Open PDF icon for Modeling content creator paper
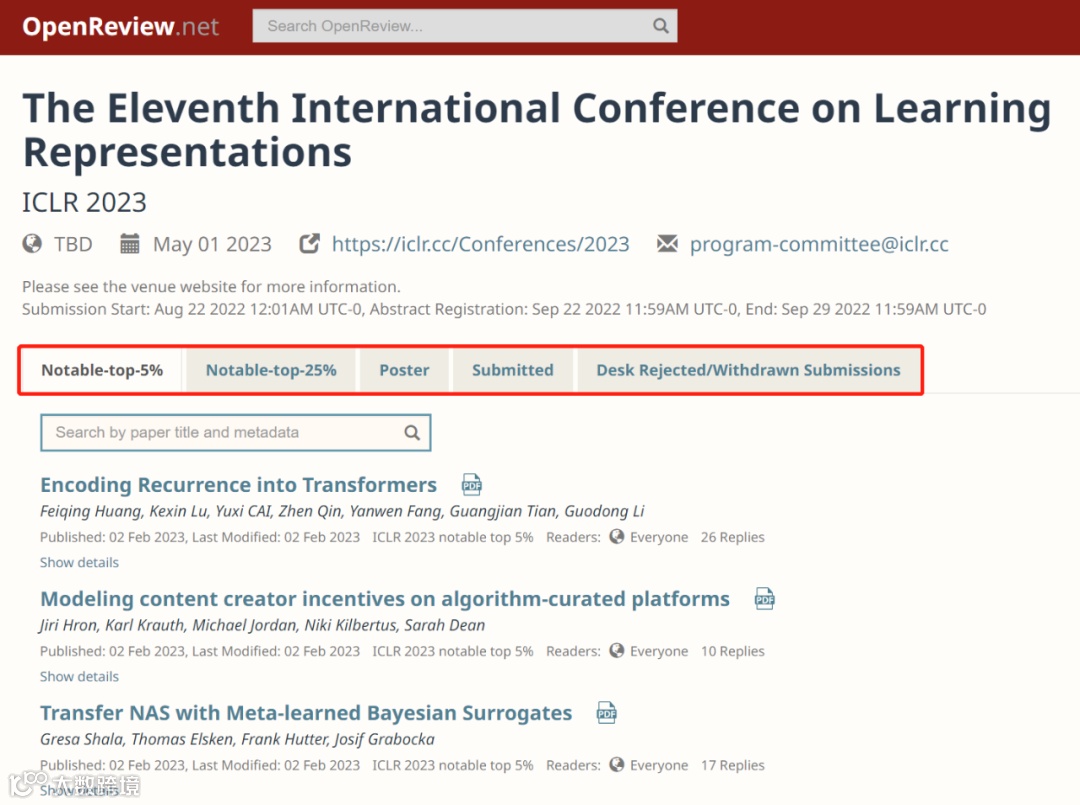 point(765,599)
